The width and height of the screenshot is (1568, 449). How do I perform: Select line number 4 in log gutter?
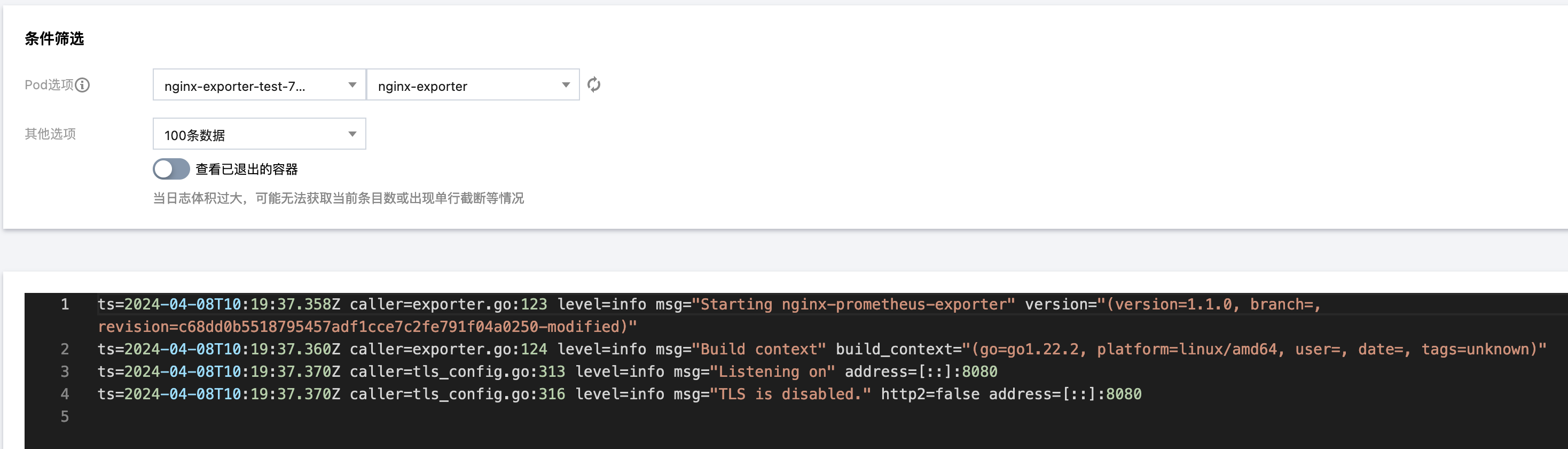coord(65,395)
